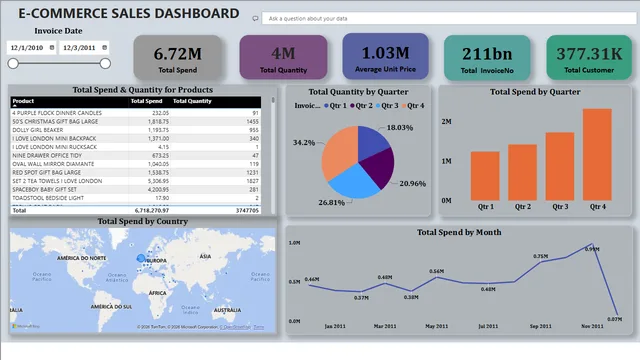Click the 0.56M data label on line chart
Viewport: 640px width, 360px height.
pos(436,271)
